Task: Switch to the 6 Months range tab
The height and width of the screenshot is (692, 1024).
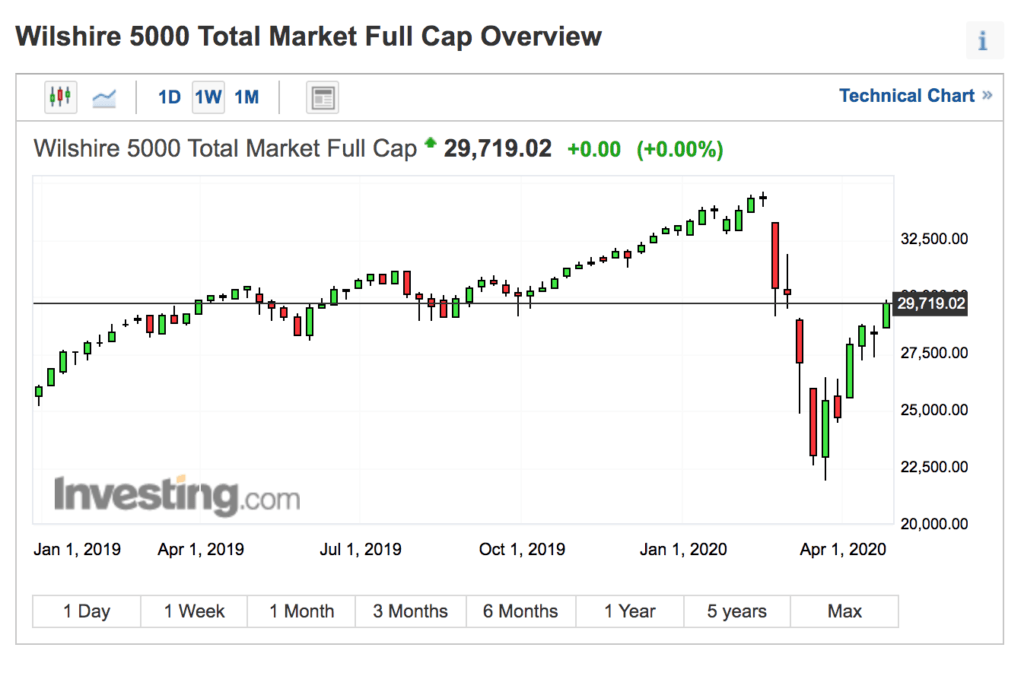Action: point(520,610)
